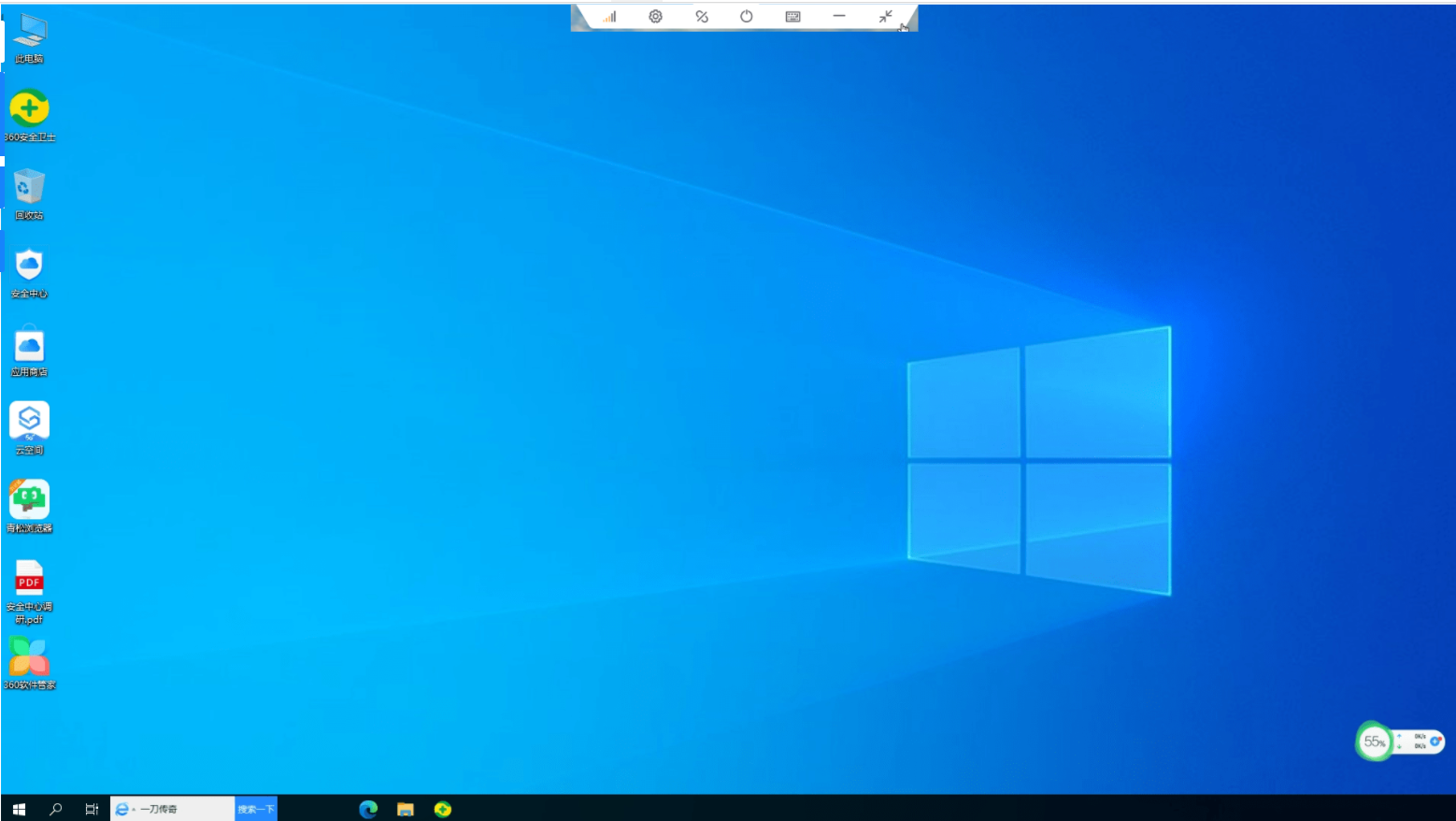The image size is (1456, 821).
Task: Click the 搜索一下 search button
Action: tap(256, 809)
